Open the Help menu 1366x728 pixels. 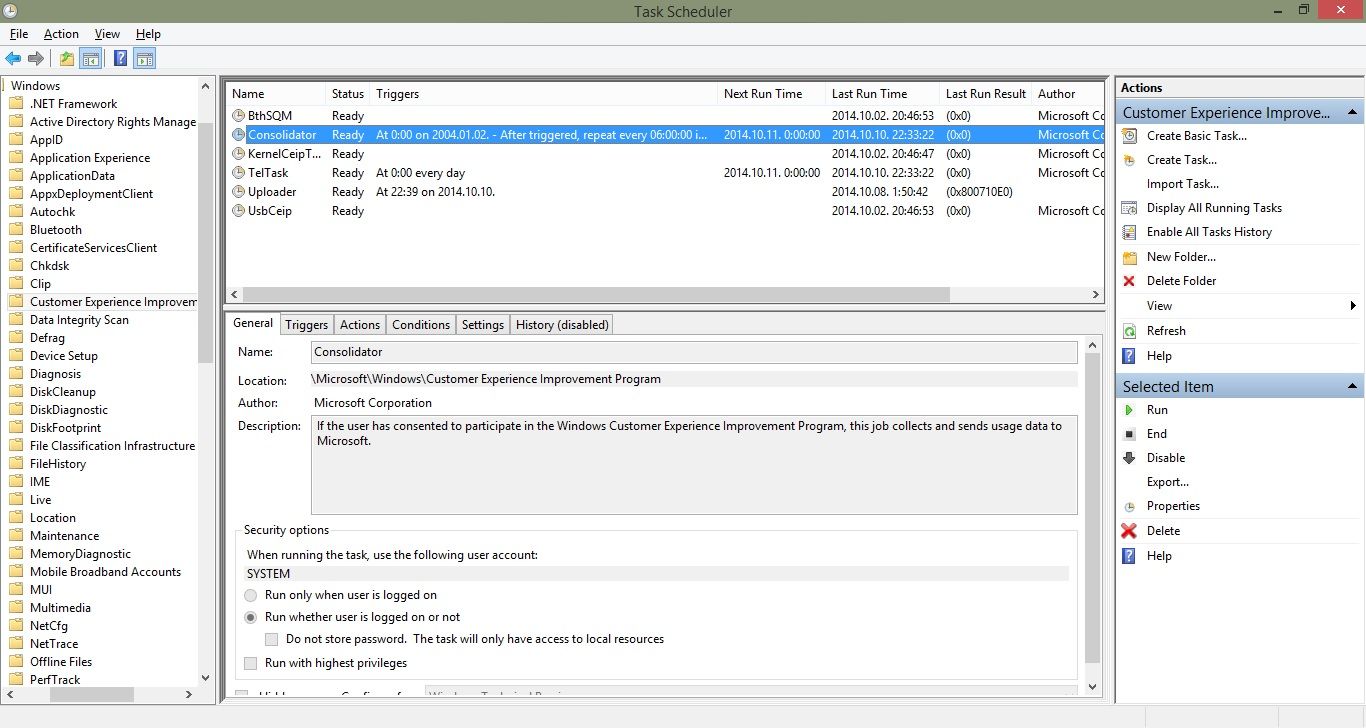tap(148, 34)
